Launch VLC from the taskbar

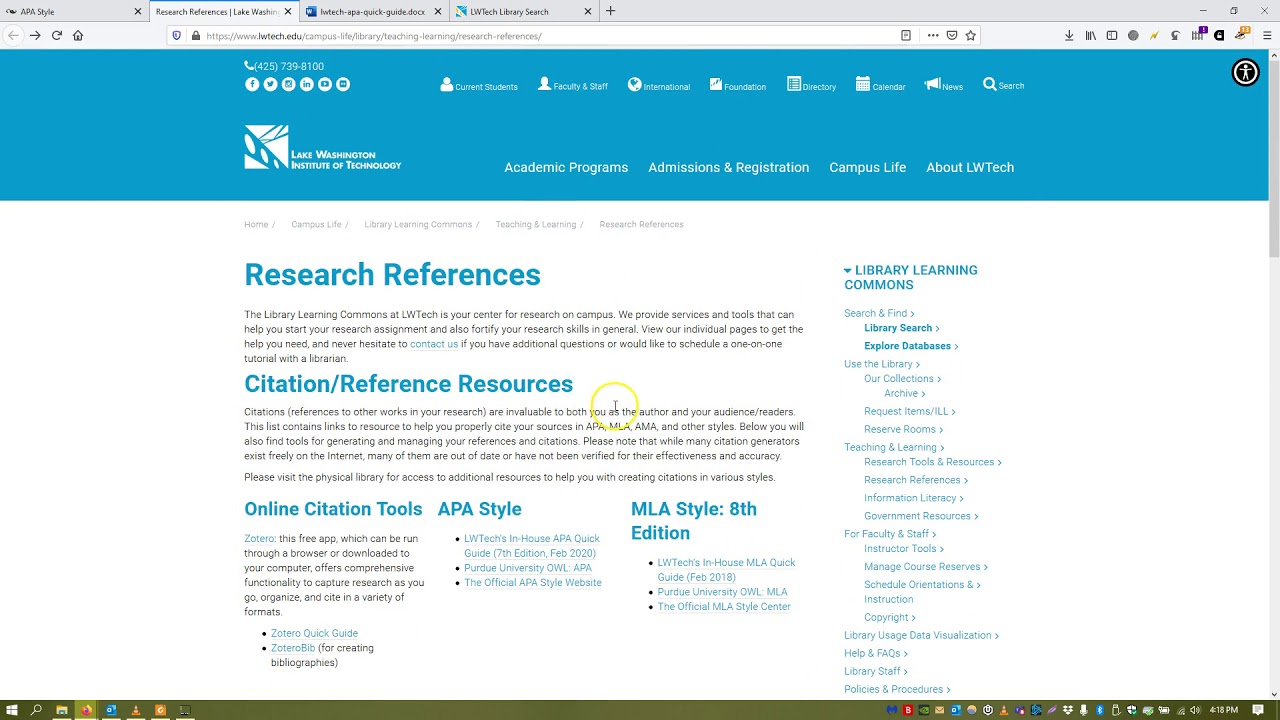(x=136, y=710)
